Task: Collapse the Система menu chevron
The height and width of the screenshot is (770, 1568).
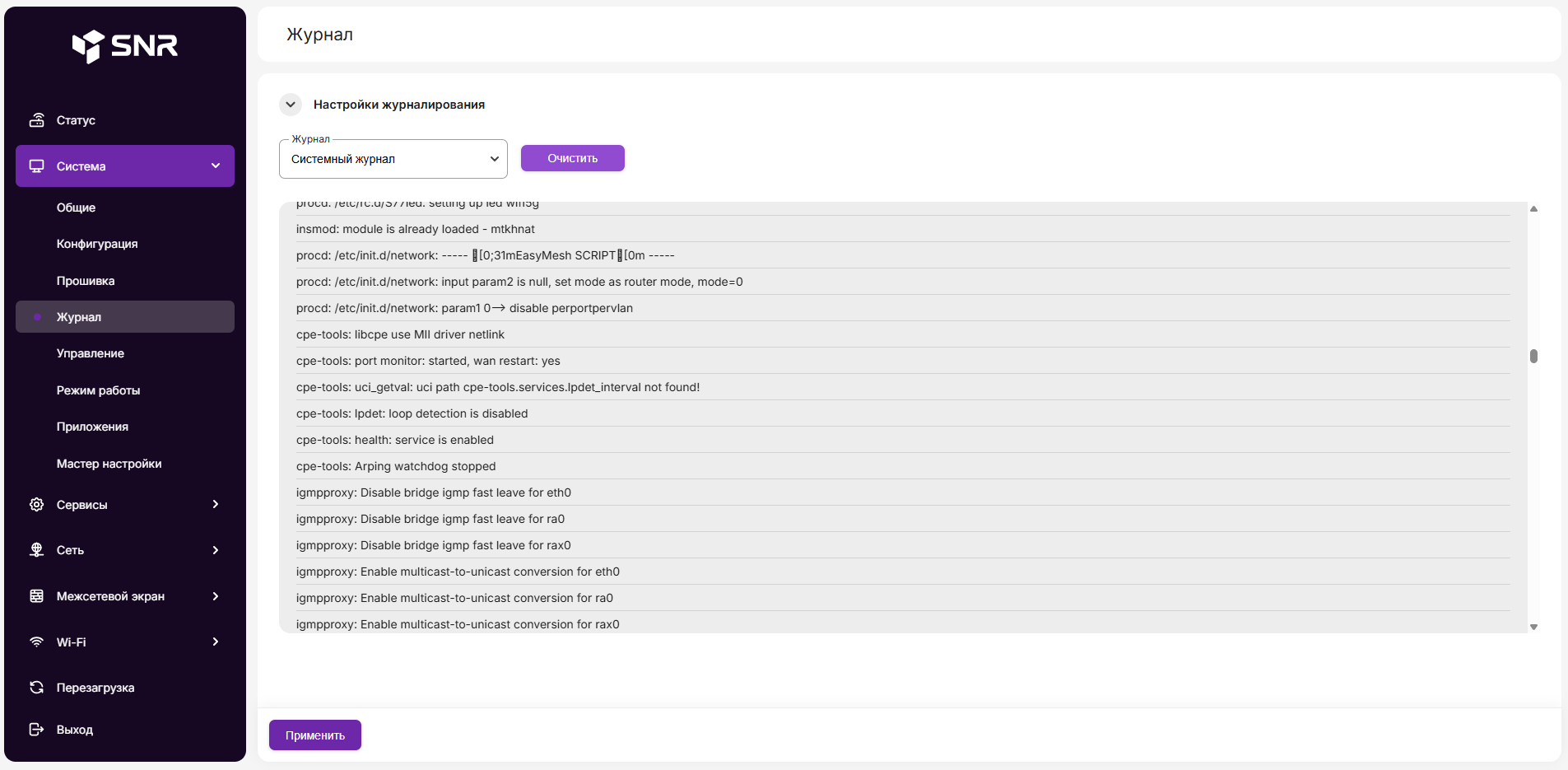Action: pyautogui.click(x=216, y=166)
